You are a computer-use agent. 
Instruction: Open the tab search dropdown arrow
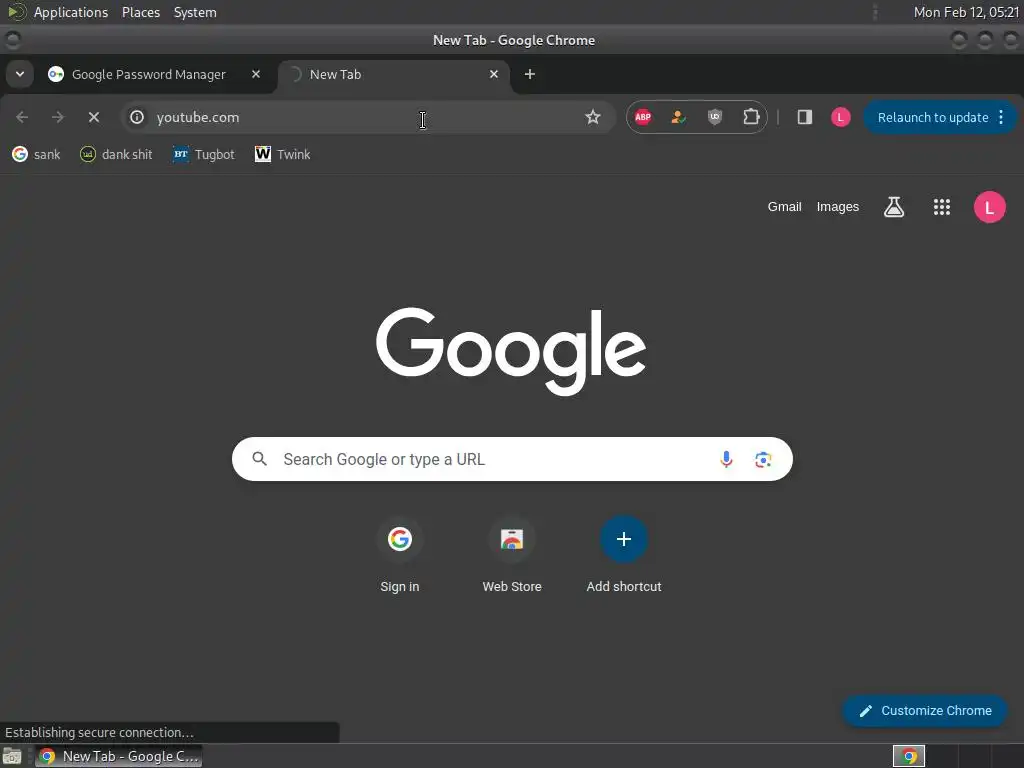pyautogui.click(x=20, y=74)
